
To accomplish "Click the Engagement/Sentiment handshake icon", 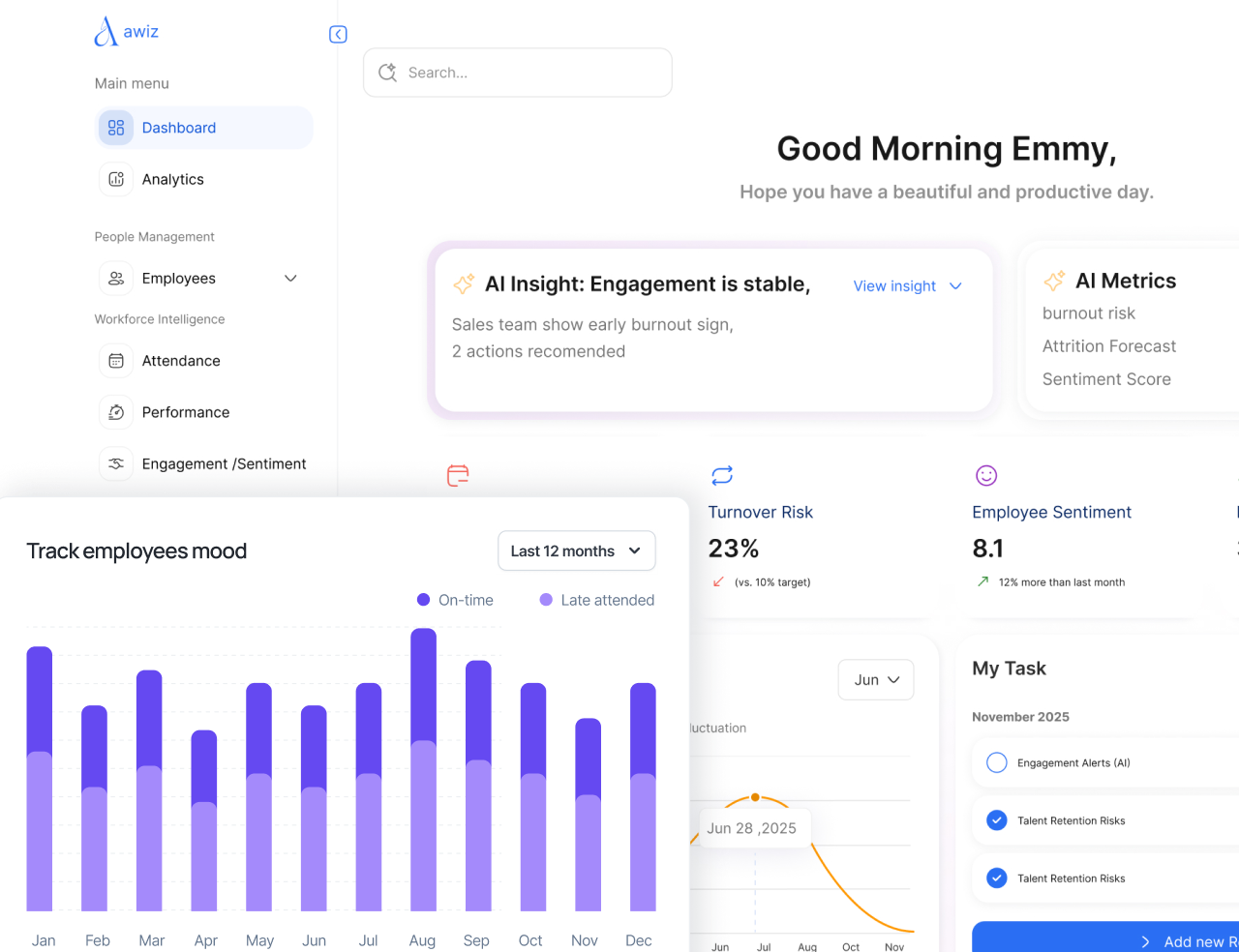I will pos(116,464).
